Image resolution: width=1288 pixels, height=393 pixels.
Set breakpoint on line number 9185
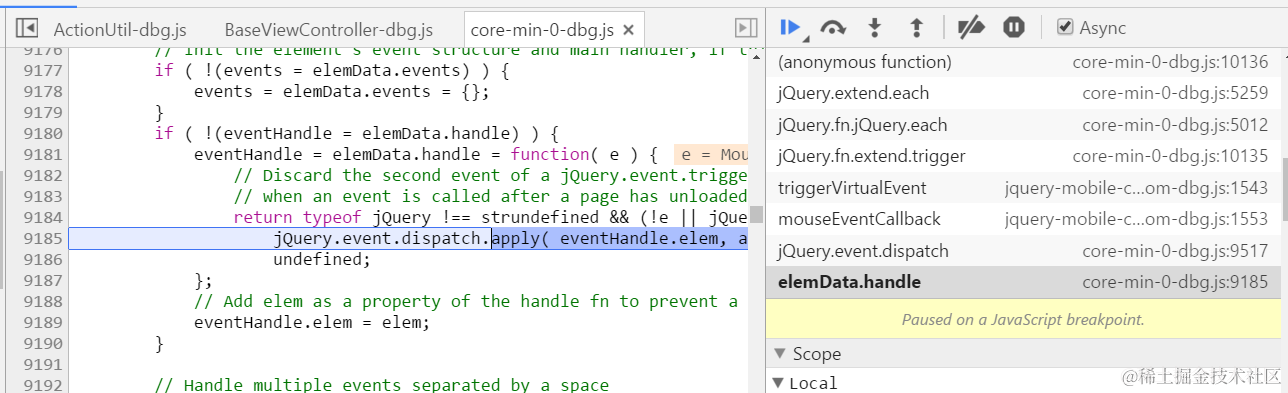(42, 238)
